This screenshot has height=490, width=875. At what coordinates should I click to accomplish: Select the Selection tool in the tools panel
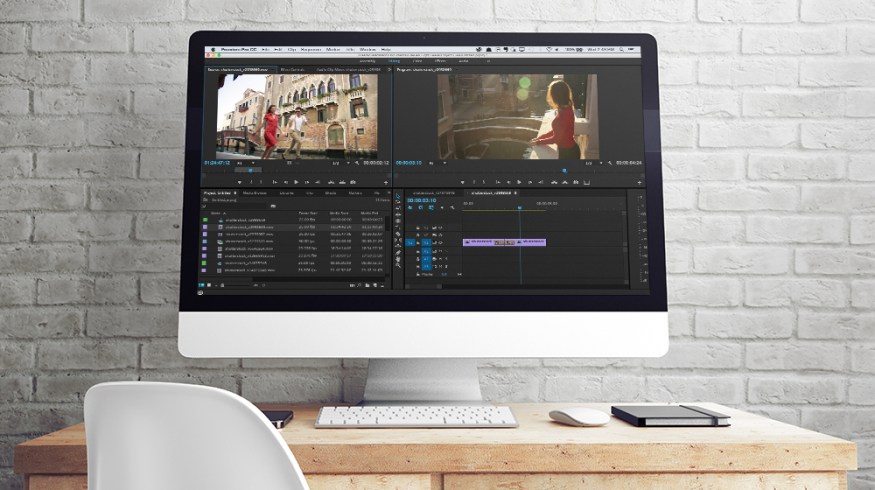tap(398, 197)
